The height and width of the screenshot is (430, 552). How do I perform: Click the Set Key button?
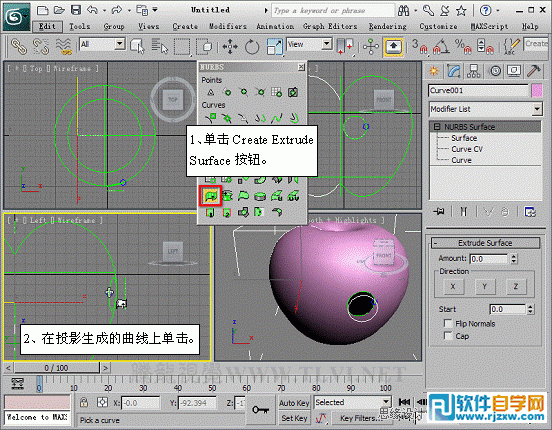coord(294,418)
